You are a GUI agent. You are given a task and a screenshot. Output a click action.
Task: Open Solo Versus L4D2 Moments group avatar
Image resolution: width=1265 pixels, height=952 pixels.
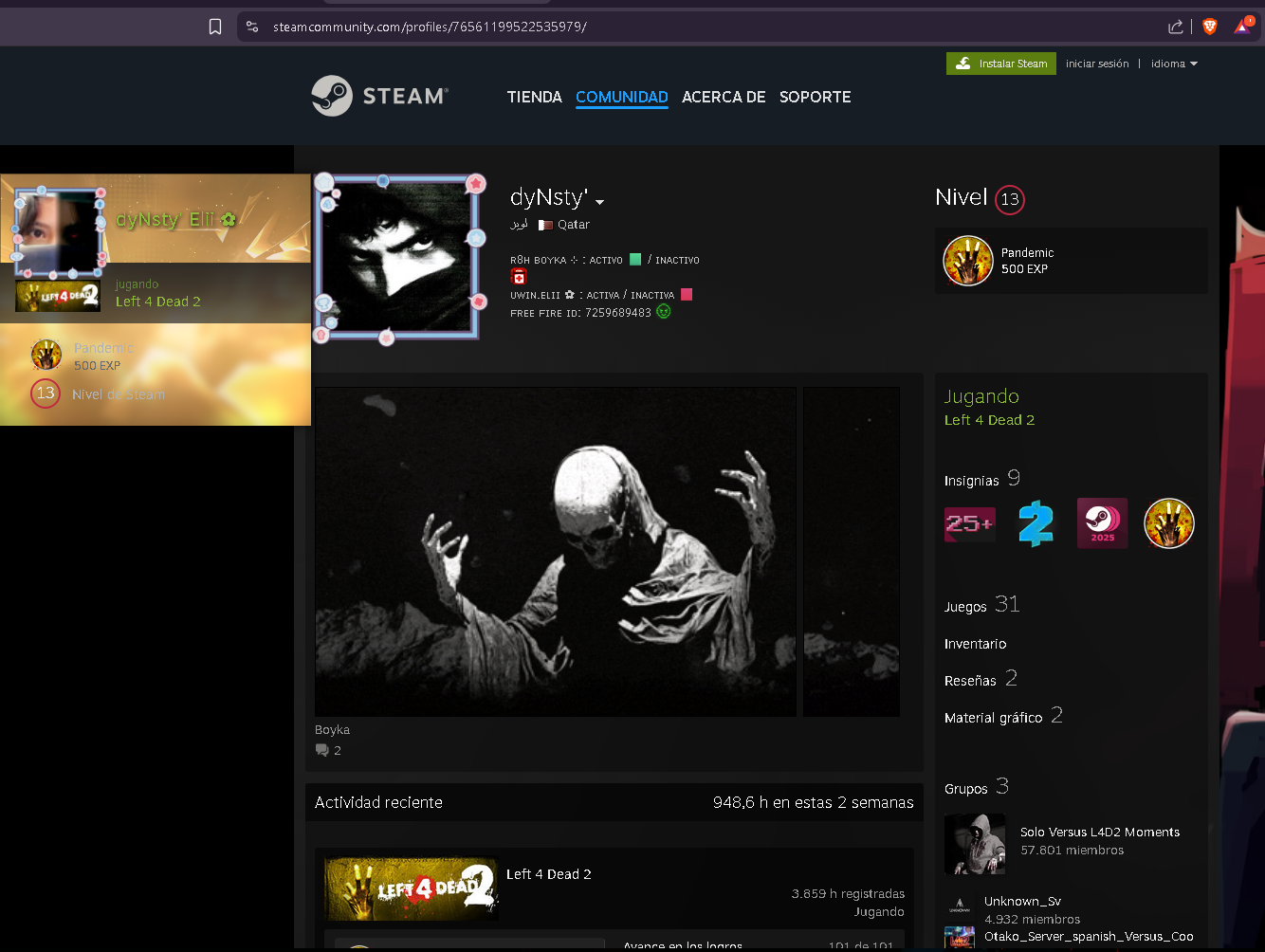(x=975, y=844)
